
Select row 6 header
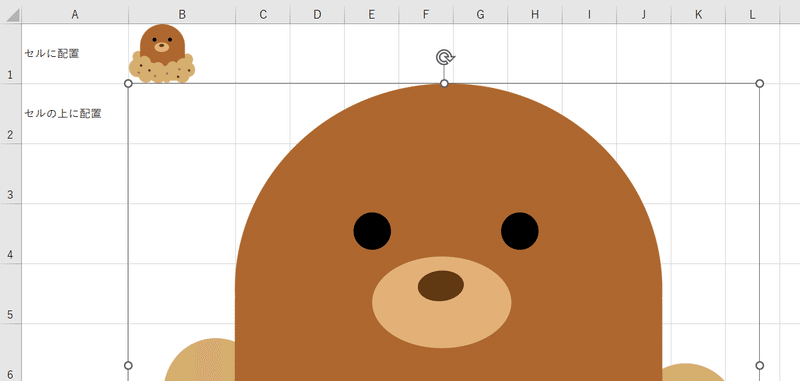(x=11, y=352)
